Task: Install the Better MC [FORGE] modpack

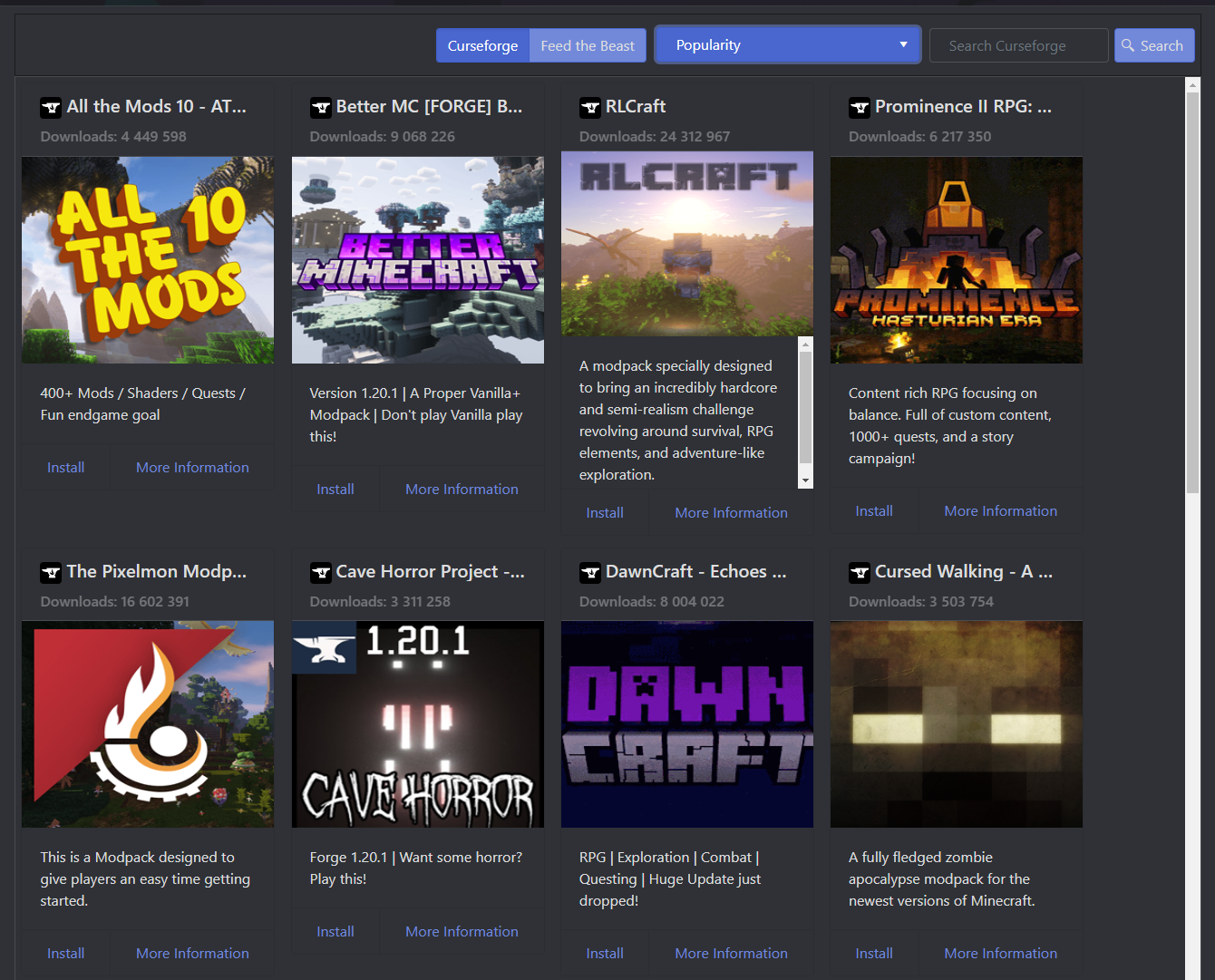Action: click(335, 490)
